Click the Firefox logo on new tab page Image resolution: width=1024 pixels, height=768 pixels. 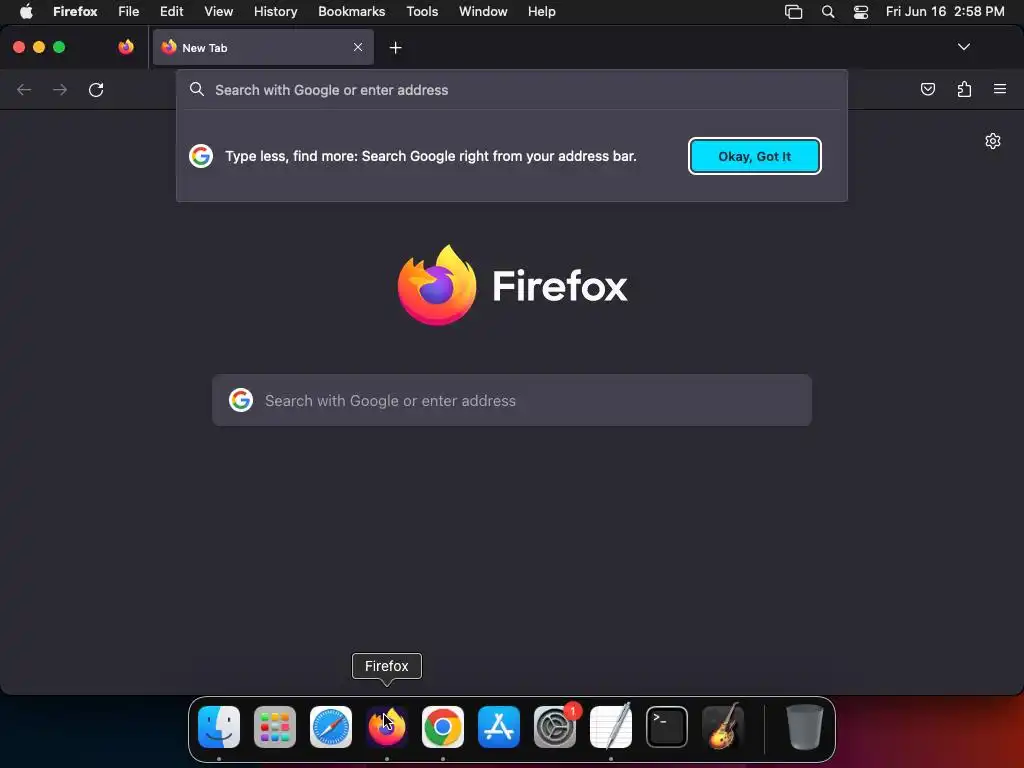tap(437, 285)
